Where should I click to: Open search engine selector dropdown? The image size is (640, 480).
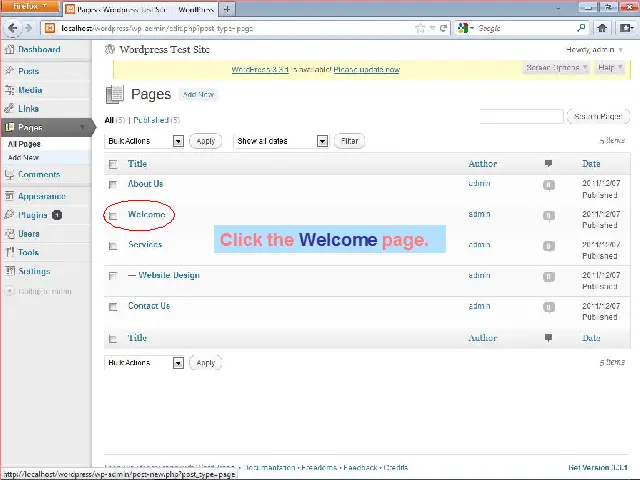coord(467,28)
